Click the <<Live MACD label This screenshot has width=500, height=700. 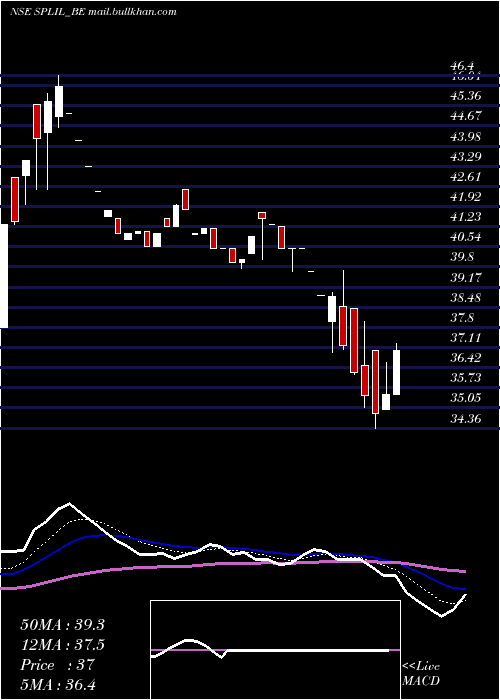click(421, 674)
